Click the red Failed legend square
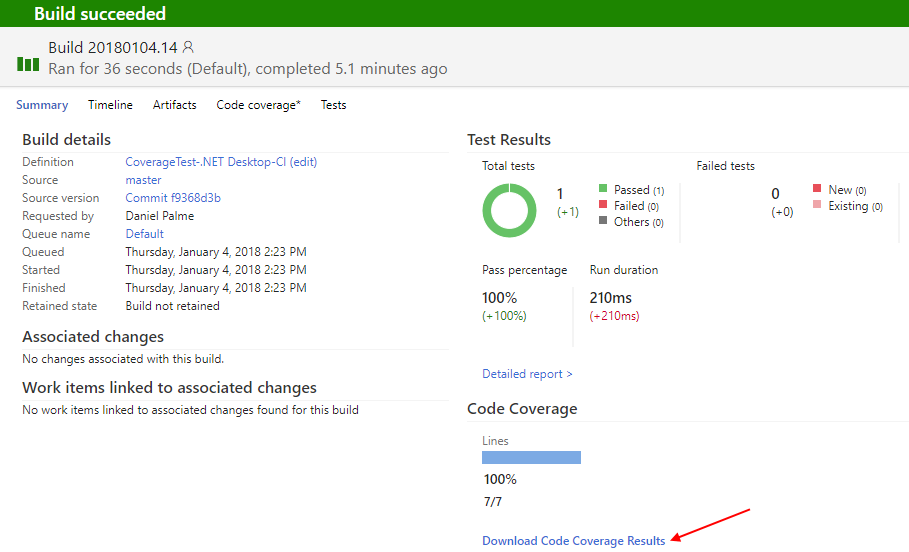Viewport: 909px width, 552px height. [x=603, y=204]
